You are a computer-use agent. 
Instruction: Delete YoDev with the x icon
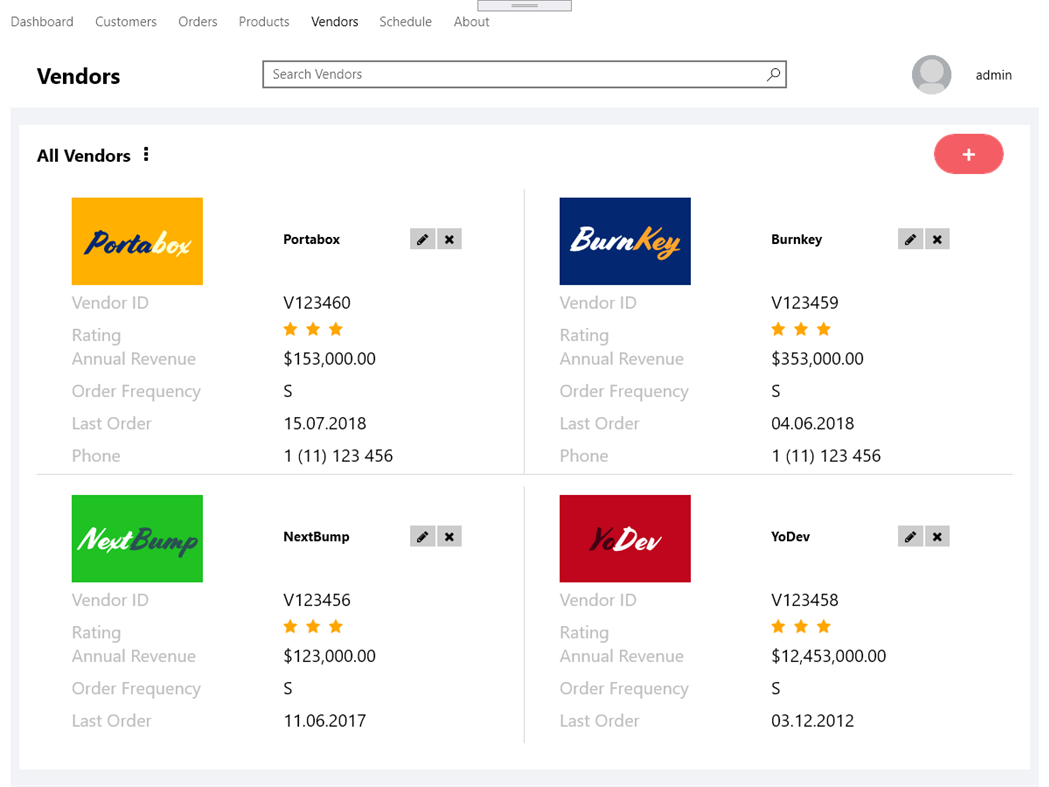tap(937, 536)
